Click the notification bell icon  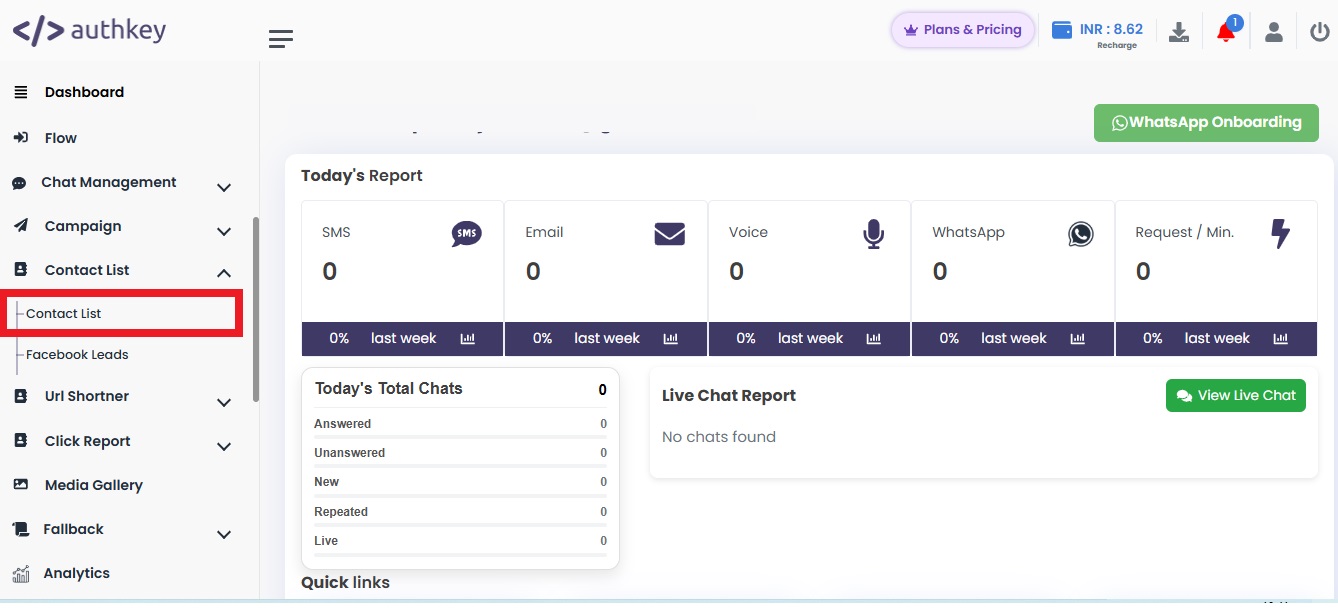click(1225, 31)
